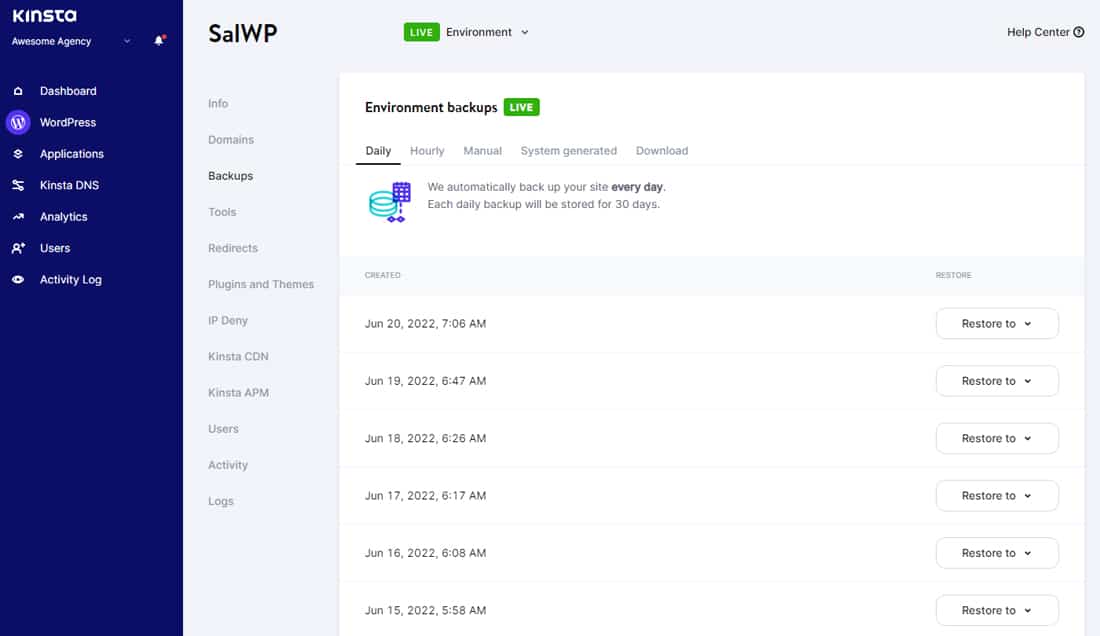Open the Help Center icon
Viewport: 1100px width, 636px height.
(1078, 31)
